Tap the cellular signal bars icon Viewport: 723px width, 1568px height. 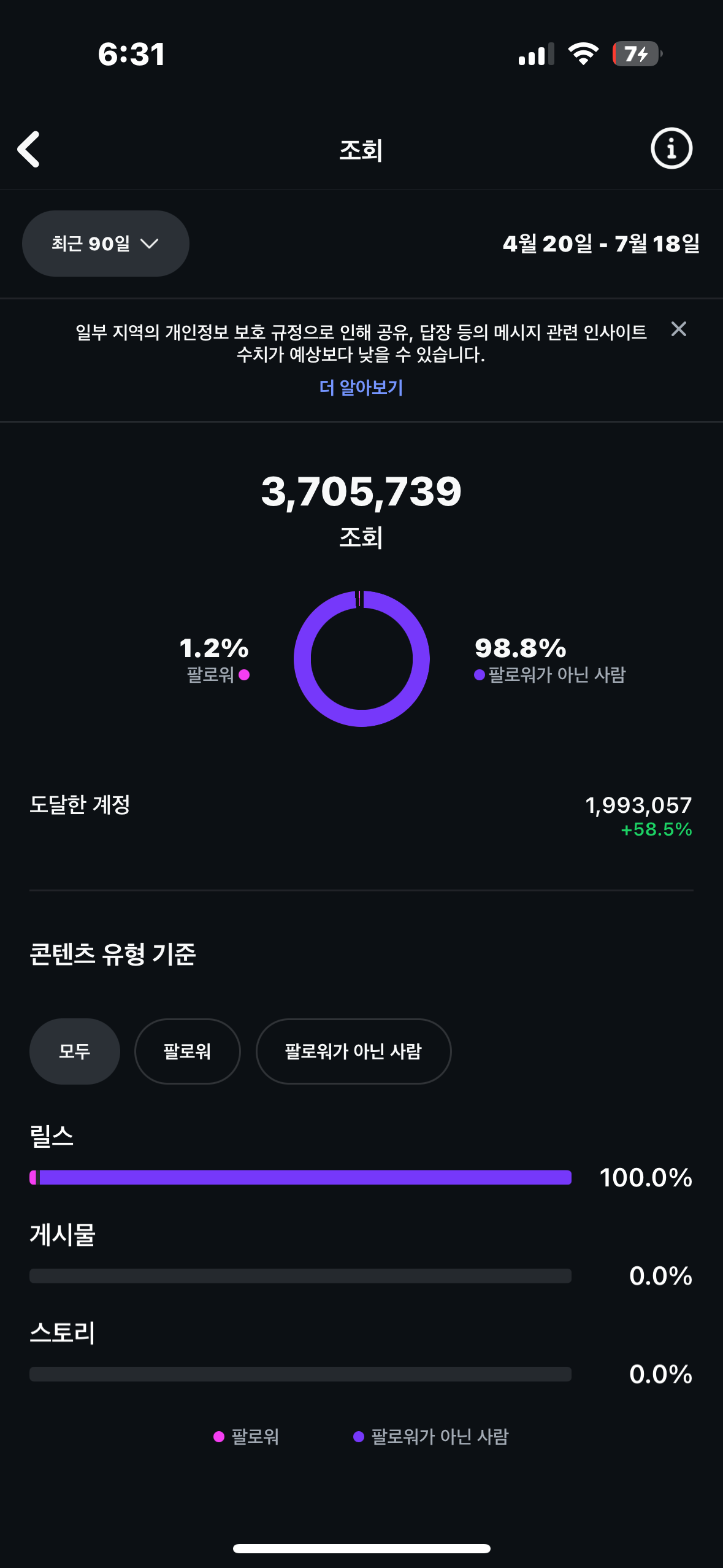pos(536,54)
